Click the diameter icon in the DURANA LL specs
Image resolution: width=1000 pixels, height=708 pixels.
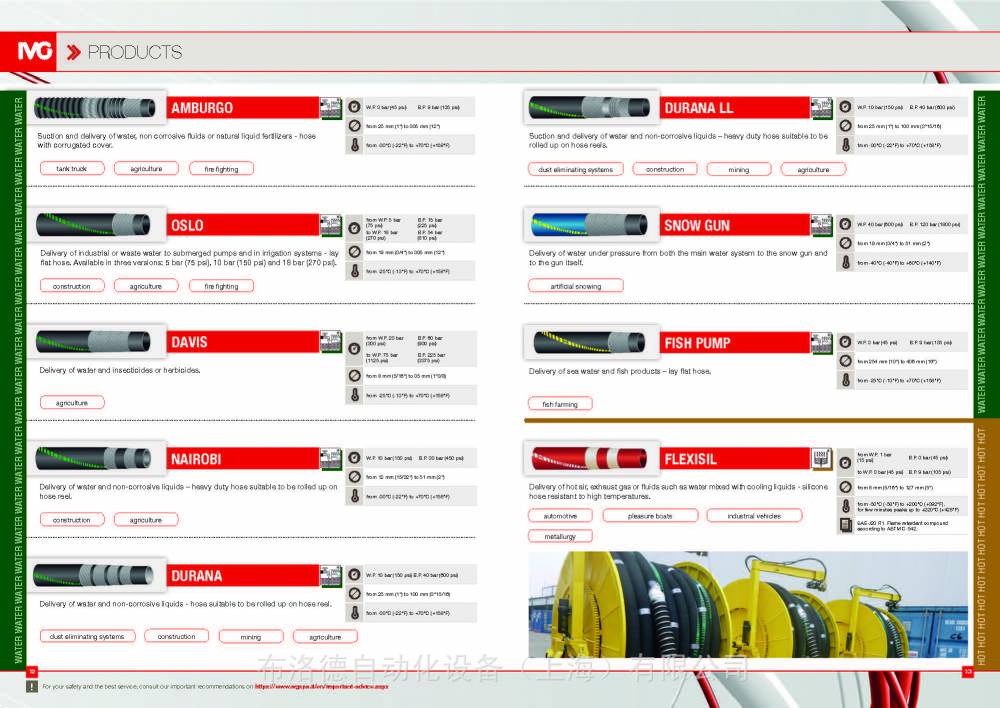point(845,125)
